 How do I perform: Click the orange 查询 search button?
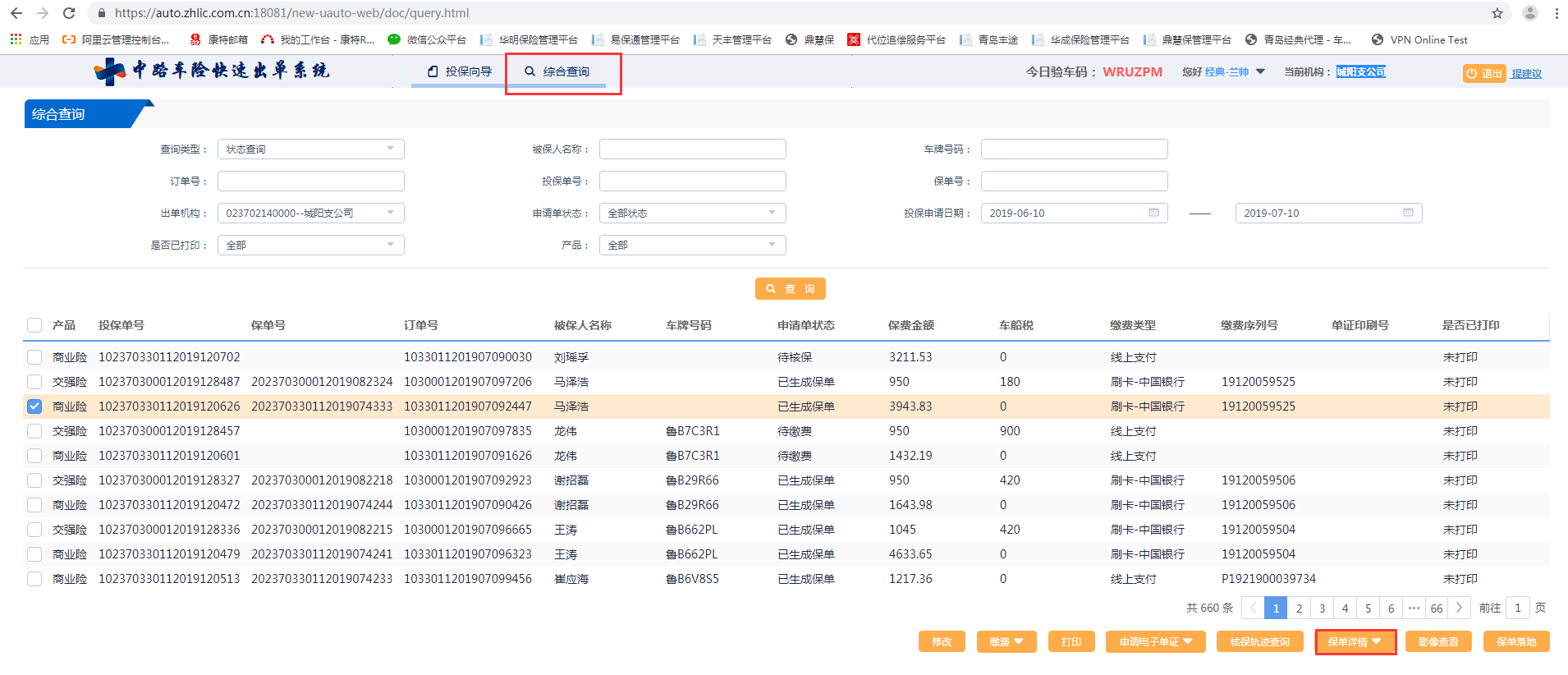(790, 289)
